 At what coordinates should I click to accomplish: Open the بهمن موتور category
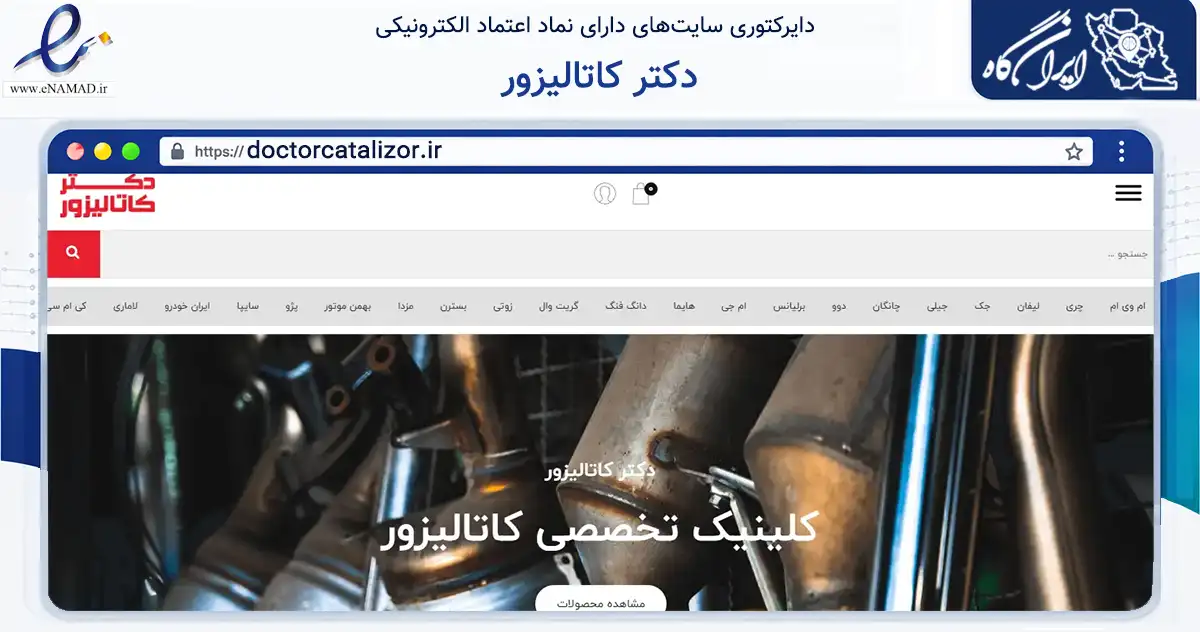[x=347, y=306]
